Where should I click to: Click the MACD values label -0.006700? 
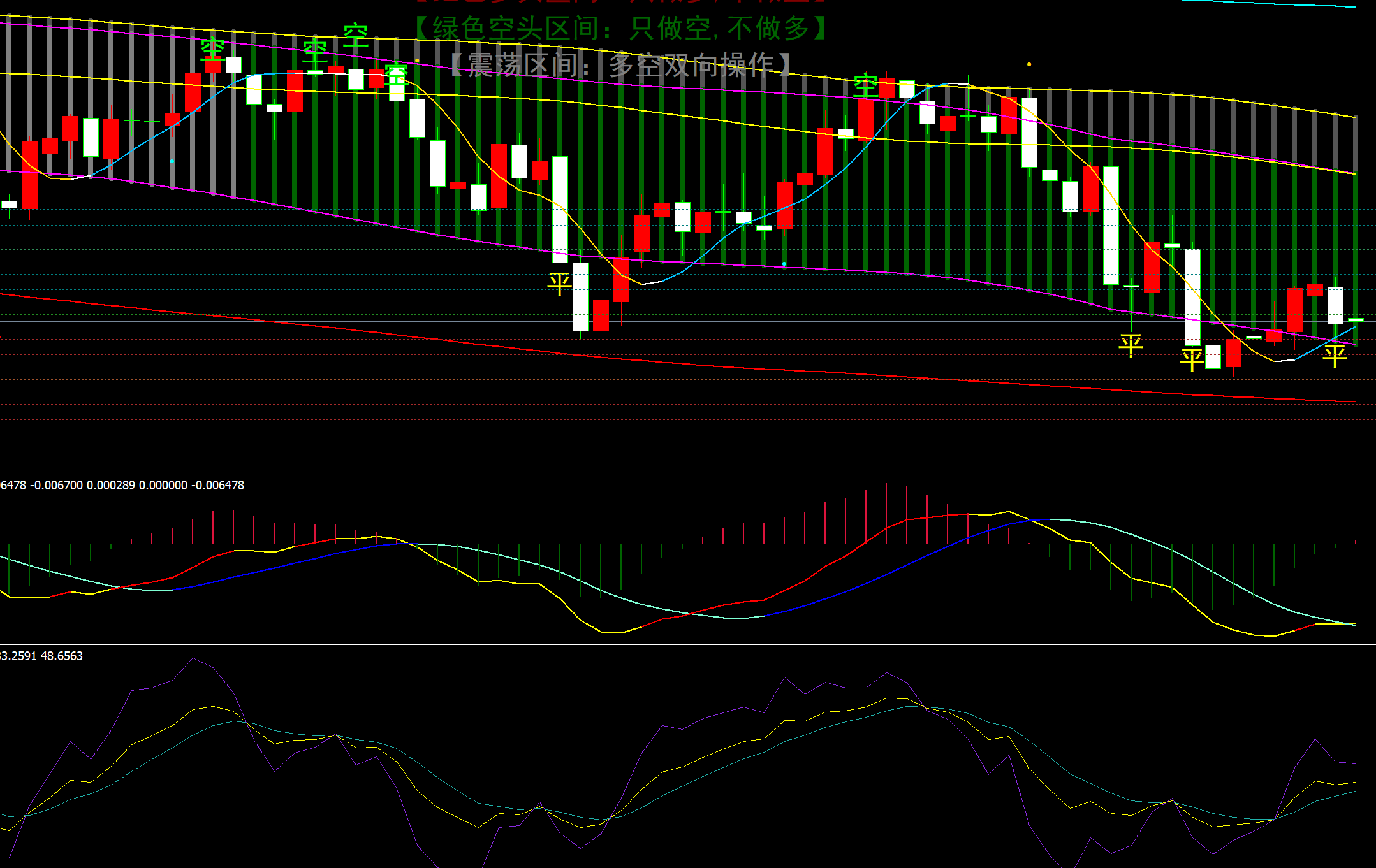tap(57, 485)
